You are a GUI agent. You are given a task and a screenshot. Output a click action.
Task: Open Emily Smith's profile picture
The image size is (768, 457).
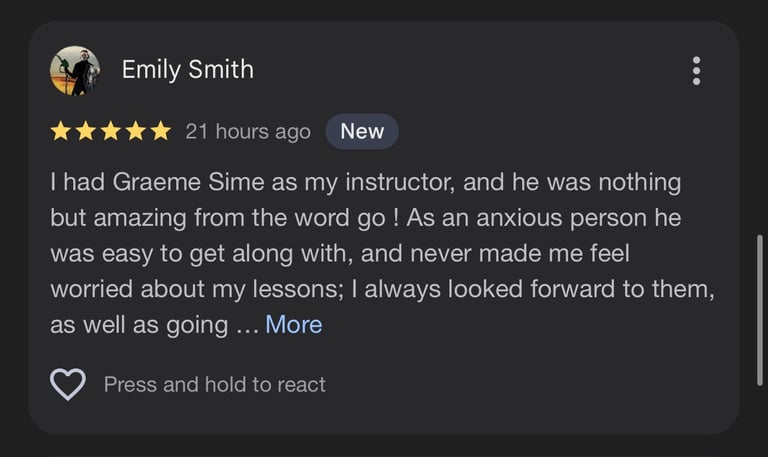75,71
